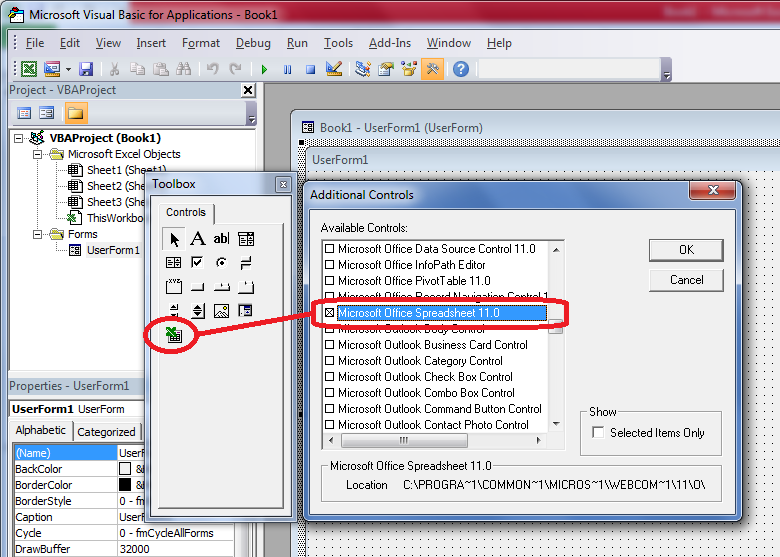Viewport: 780px width, 557px height.
Task: Open the Tools menu
Action: [x=338, y=43]
